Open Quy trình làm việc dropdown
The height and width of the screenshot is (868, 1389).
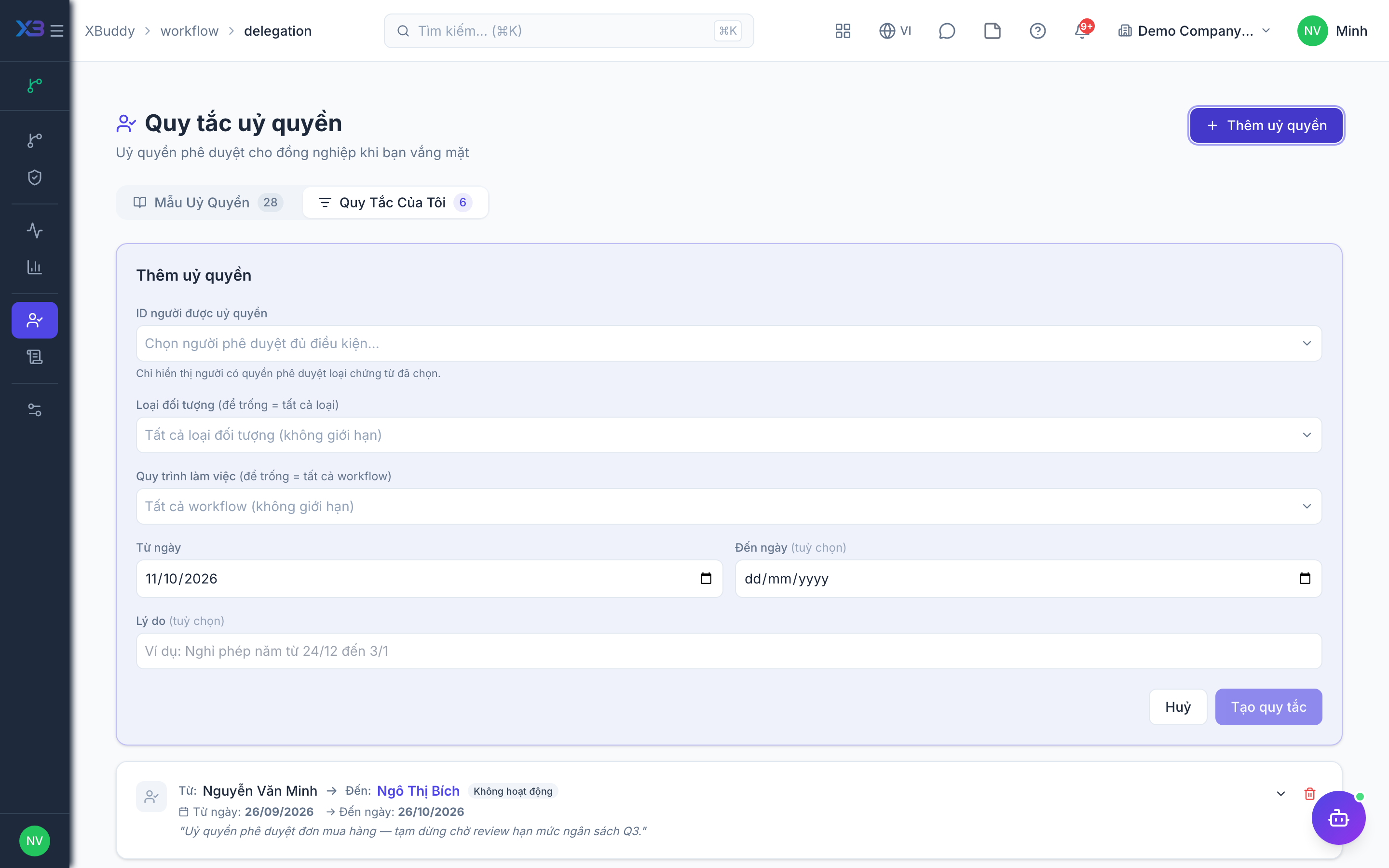(x=729, y=506)
